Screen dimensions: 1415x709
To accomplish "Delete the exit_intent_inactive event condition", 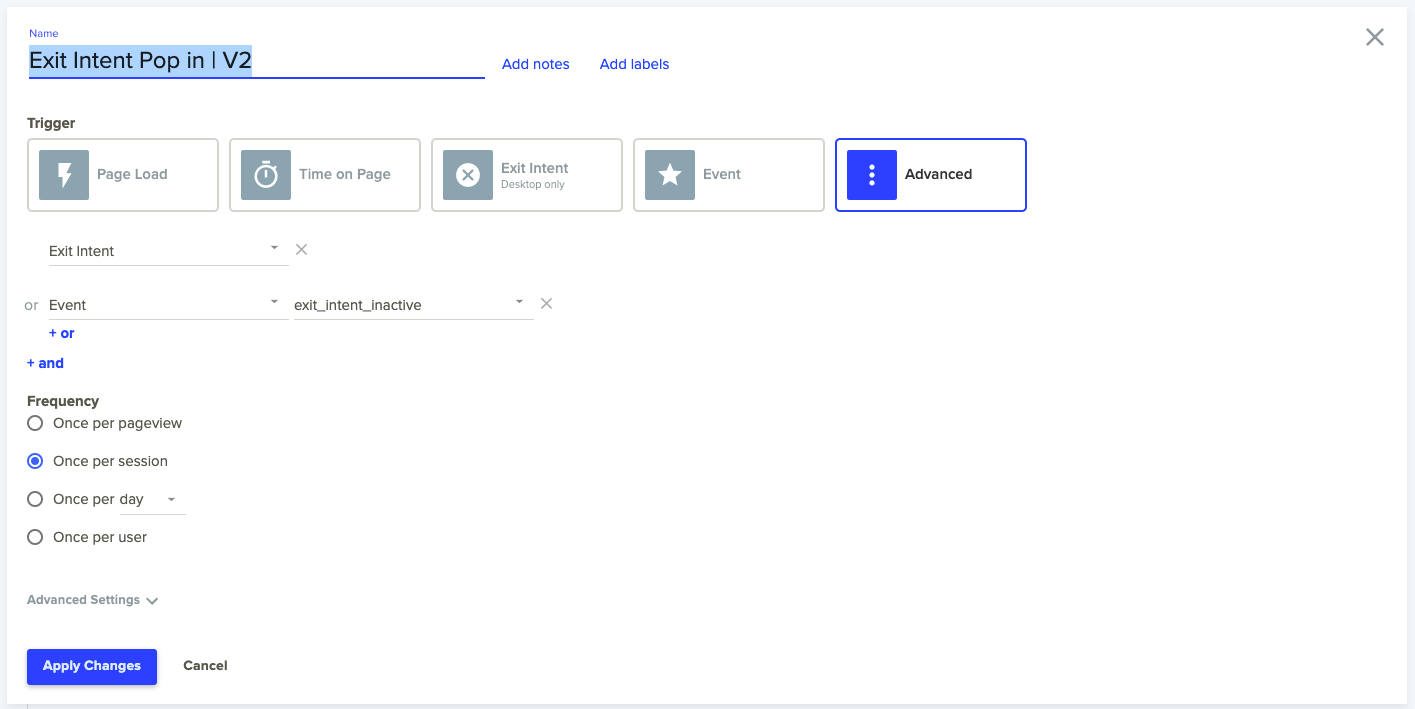I will pos(546,303).
